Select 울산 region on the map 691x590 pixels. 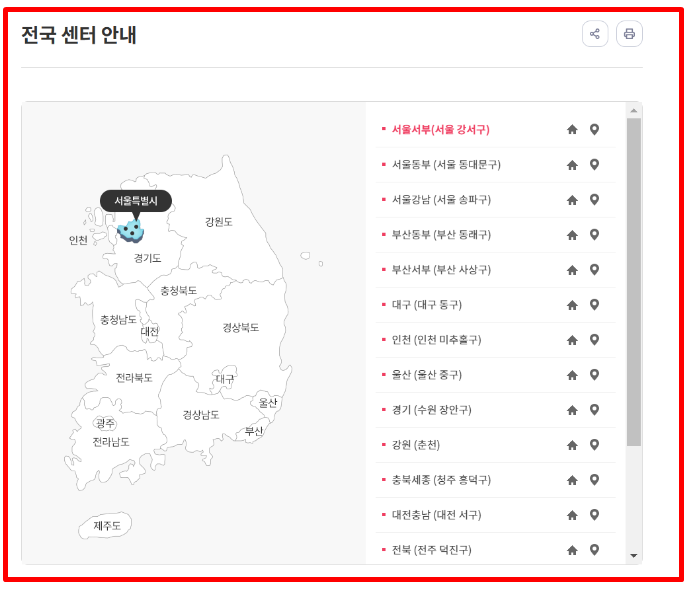pyautogui.click(x=267, y=402)
